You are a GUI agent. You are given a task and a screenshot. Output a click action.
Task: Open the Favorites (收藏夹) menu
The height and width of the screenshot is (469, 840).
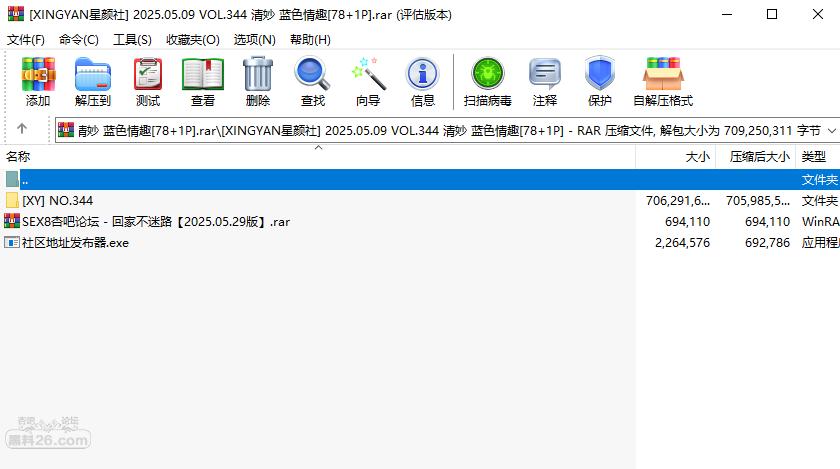coord(193,40)
